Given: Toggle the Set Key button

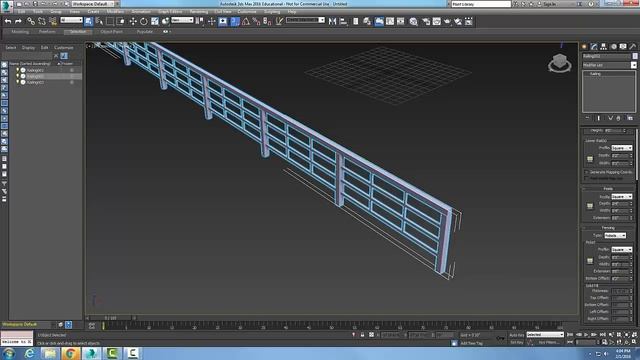Looking at the screenshot, I should [x=517, y=342].
